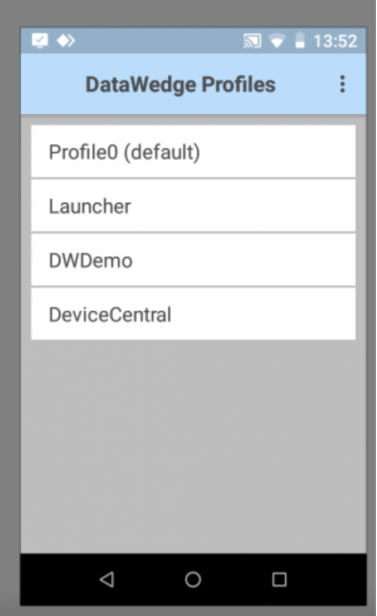Tap the Android back navigation triangle
Viewport: 377px width, 616px height.
[x=107, y=579]
